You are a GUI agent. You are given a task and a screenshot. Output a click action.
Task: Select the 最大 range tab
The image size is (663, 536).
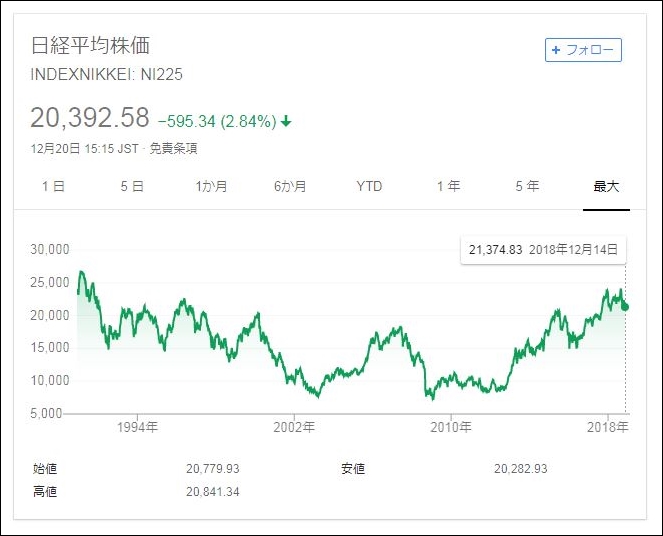[606, 186]
